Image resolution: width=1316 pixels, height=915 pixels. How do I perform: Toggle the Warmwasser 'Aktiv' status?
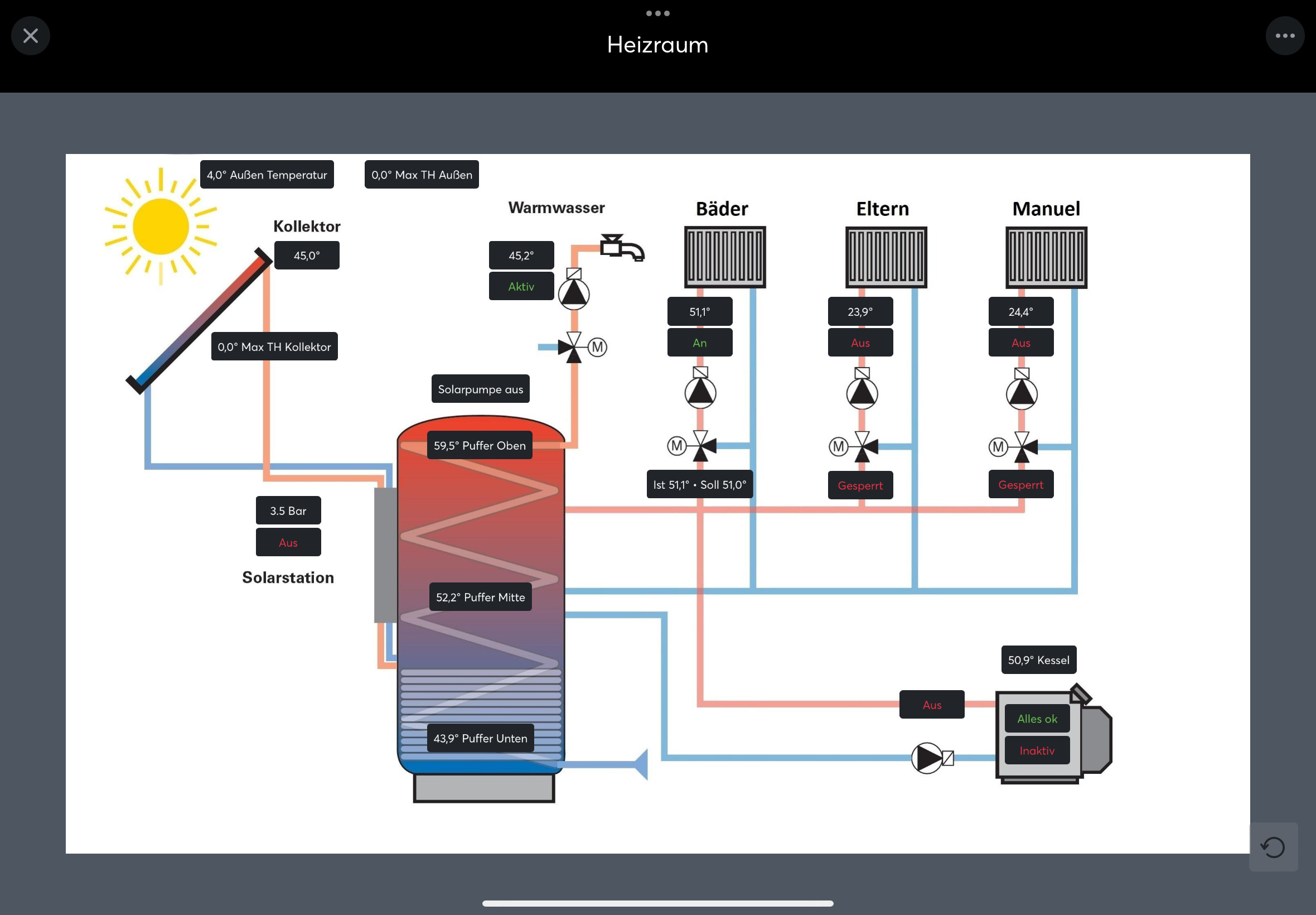coord(521,286)
